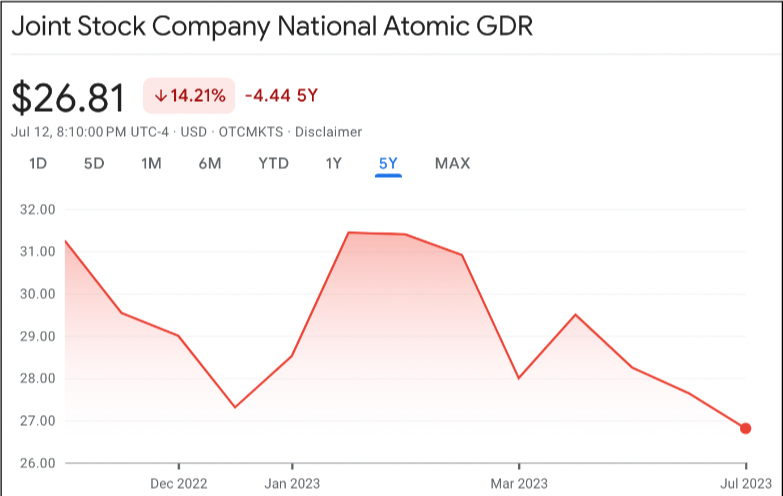The width and height of the screenshot is (783, 496).
Task: Click the 31.00 y-axis label
Action: pyautogui.click(x=37, y=251)
